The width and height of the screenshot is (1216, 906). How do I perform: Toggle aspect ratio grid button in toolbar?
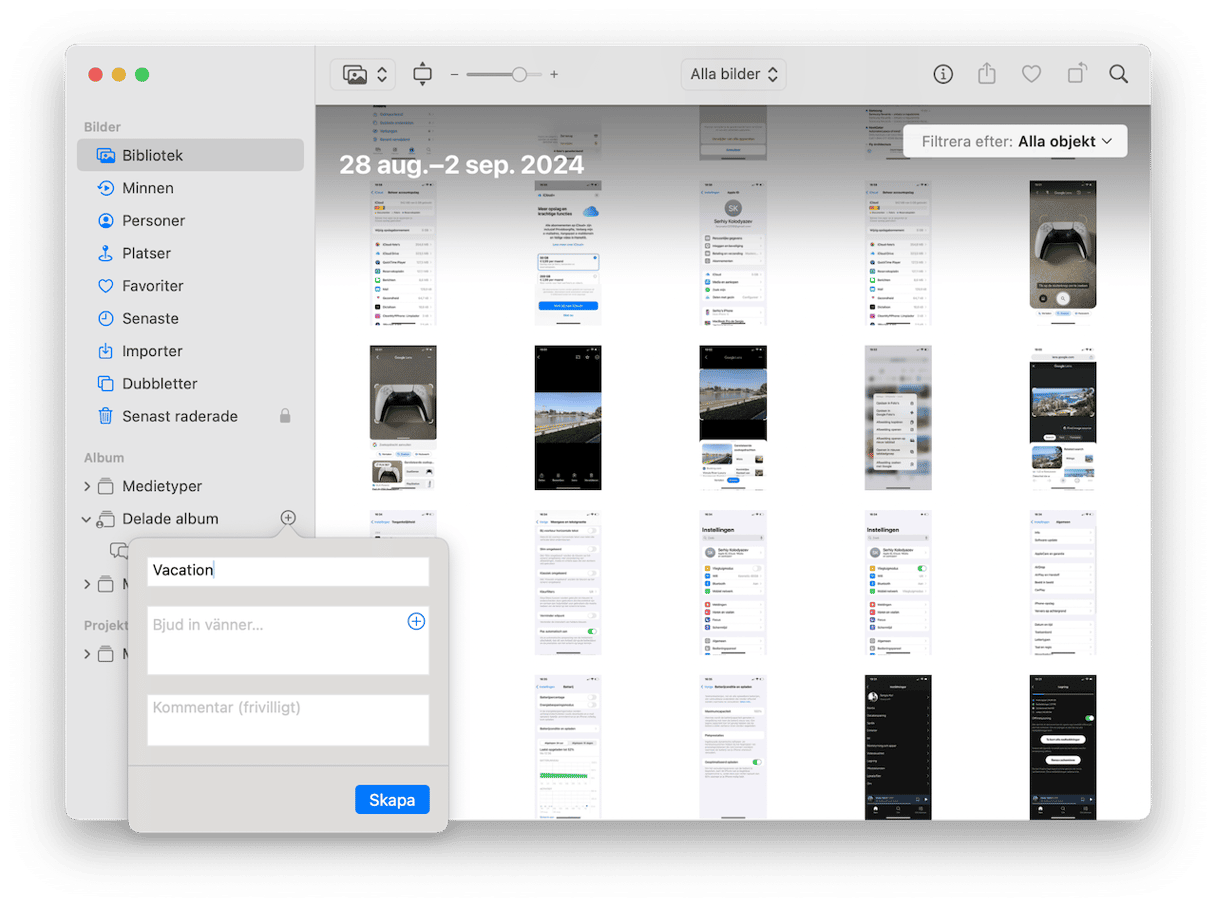(422, 74)
